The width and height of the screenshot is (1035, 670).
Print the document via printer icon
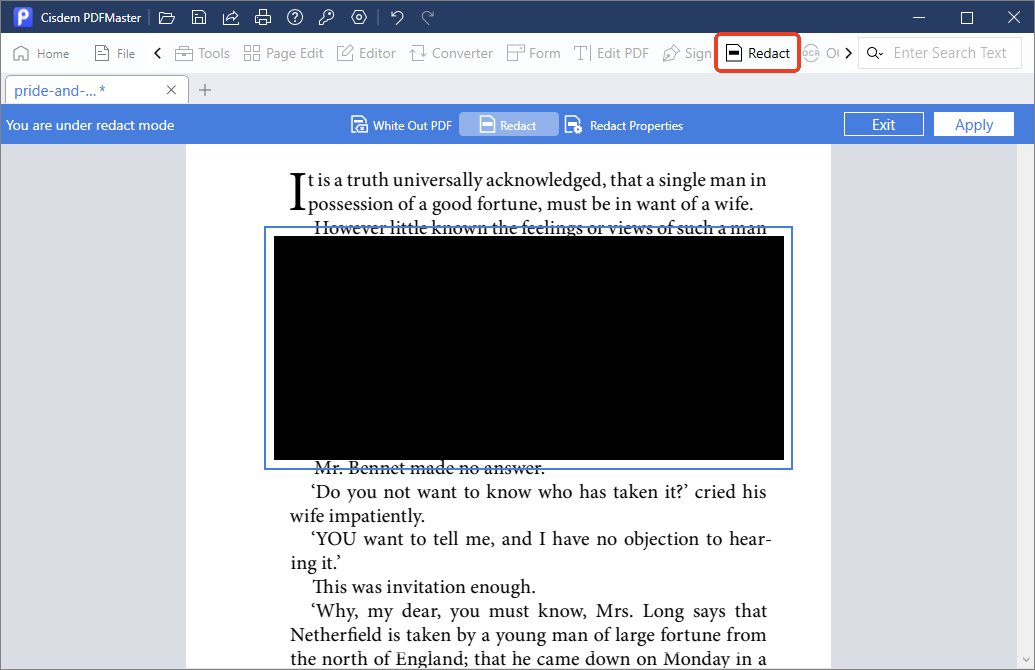tap(263, 18)
